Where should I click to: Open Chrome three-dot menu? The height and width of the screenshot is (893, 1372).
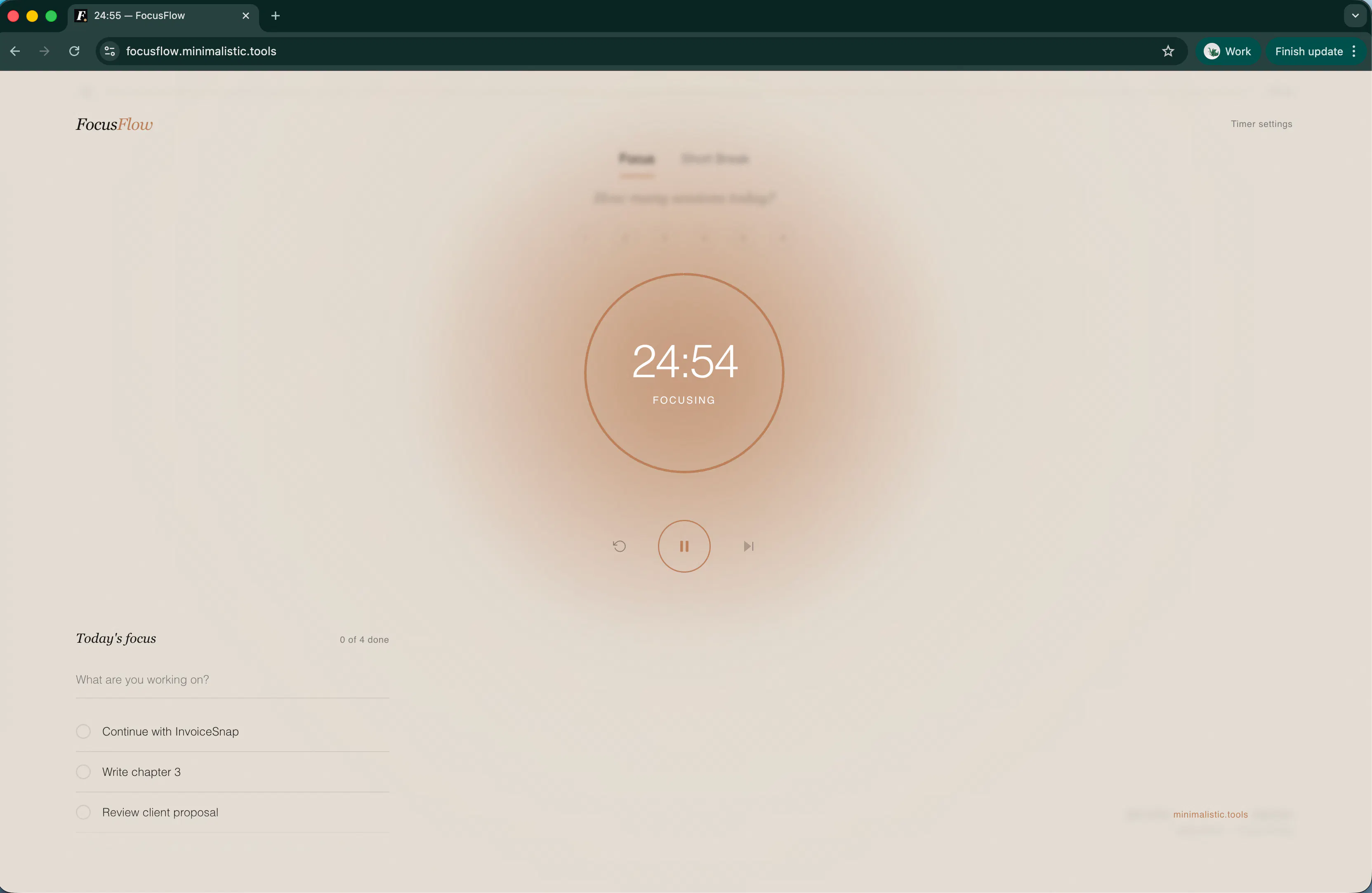1353,51
